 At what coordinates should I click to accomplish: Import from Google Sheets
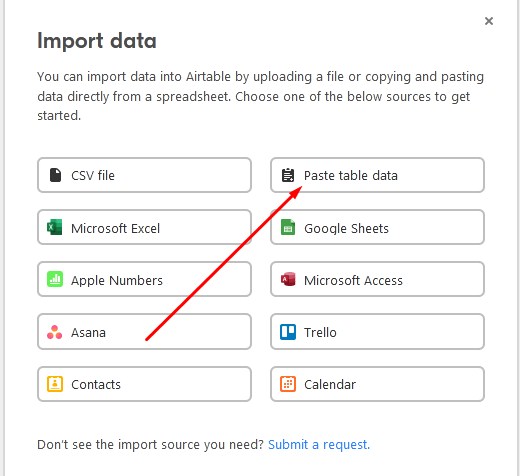tap(377, 227)
